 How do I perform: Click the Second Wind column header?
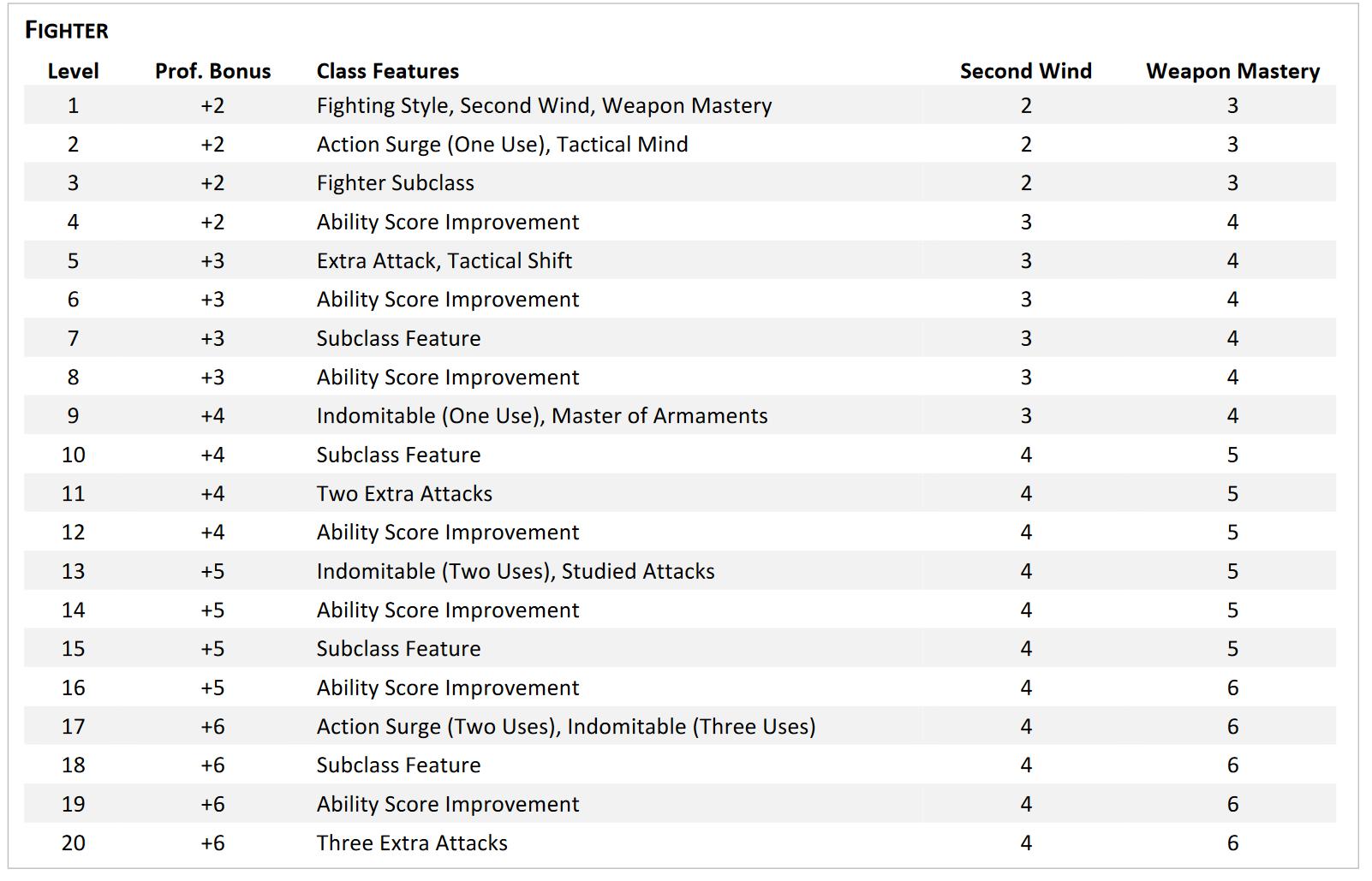[1025, 71]
